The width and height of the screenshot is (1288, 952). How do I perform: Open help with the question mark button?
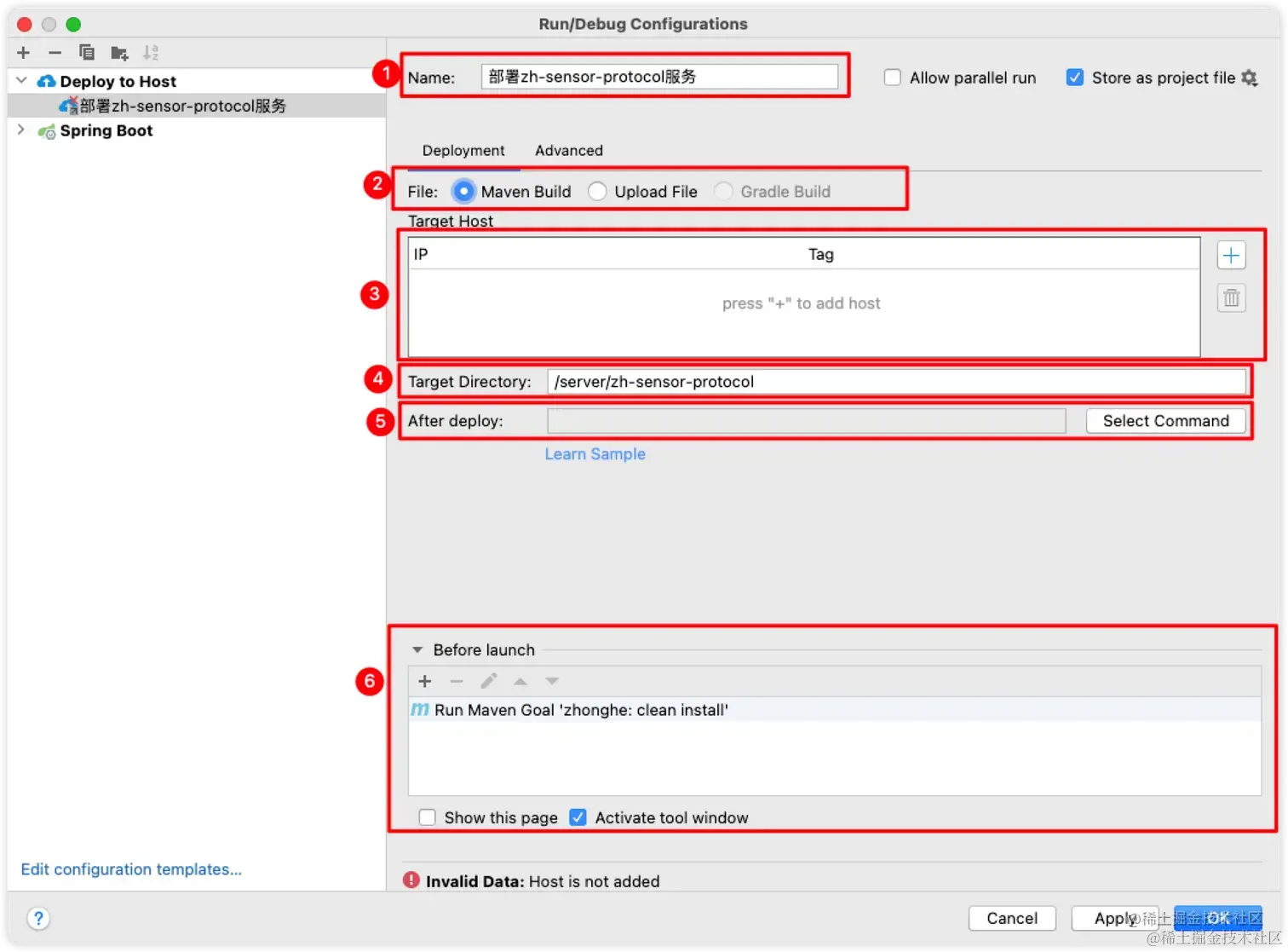pyautogui.click(x=38, y=918)
